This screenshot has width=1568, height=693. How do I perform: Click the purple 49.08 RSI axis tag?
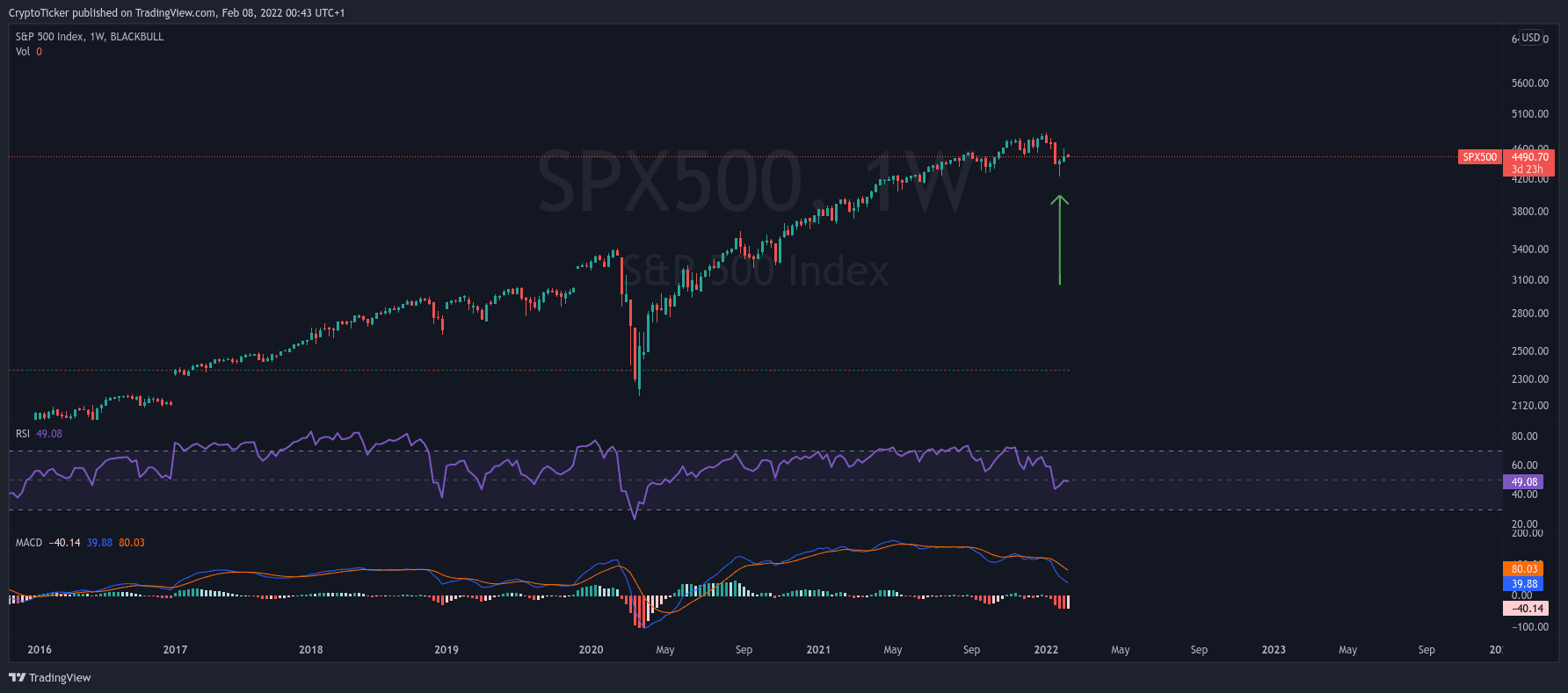point(1523,482)
